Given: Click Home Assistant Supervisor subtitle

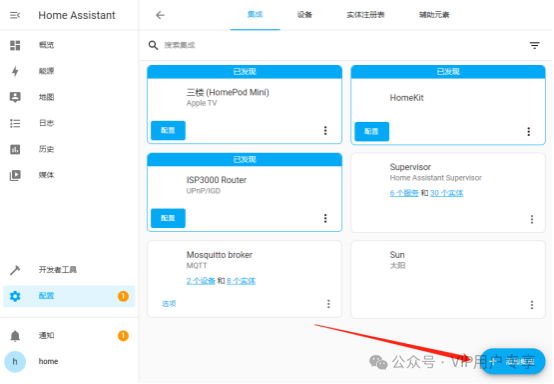Looking at the screenshot, I should (x=436, y=178).
